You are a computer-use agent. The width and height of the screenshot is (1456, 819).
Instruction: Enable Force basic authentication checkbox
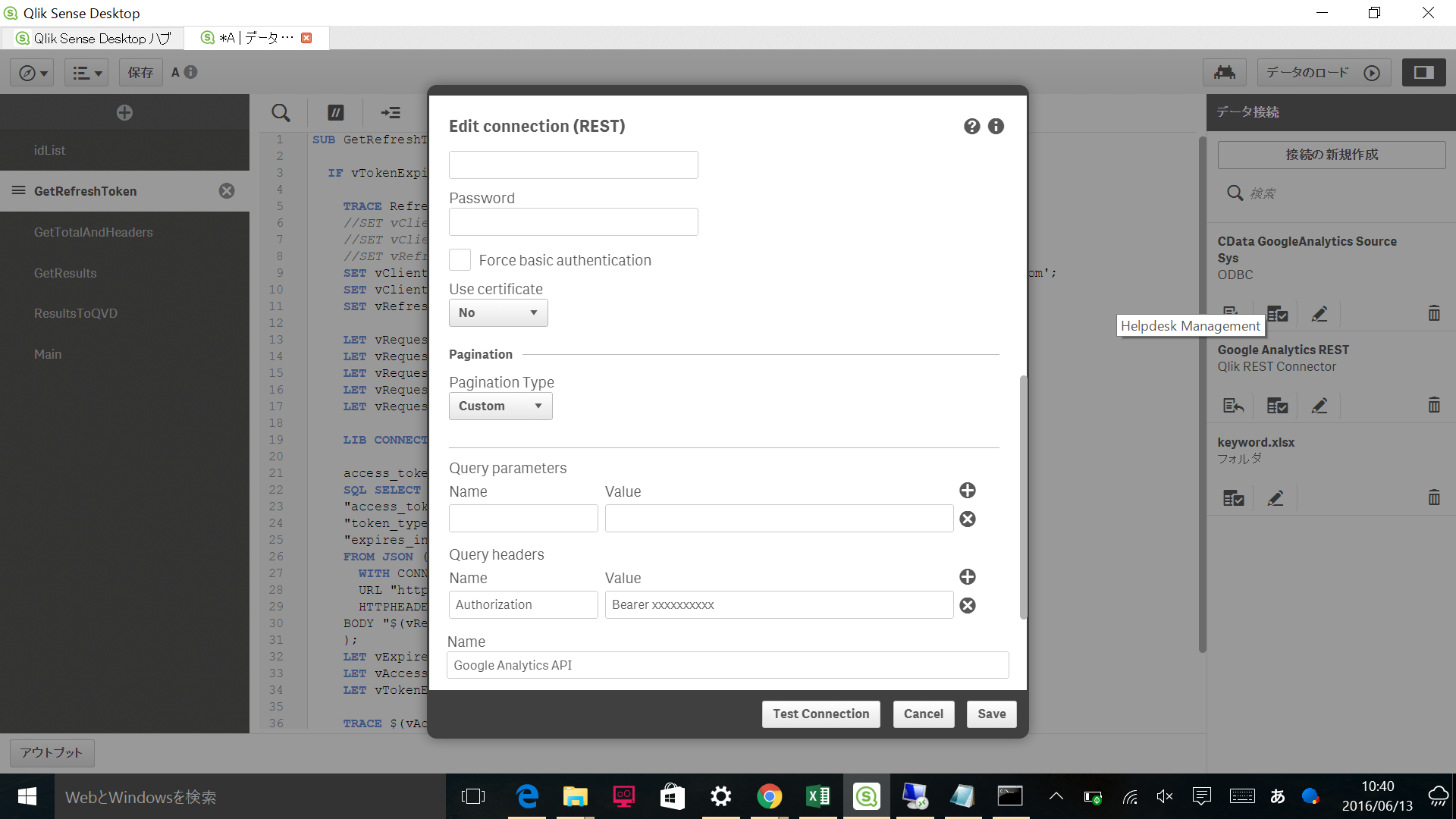pos(460,260)
